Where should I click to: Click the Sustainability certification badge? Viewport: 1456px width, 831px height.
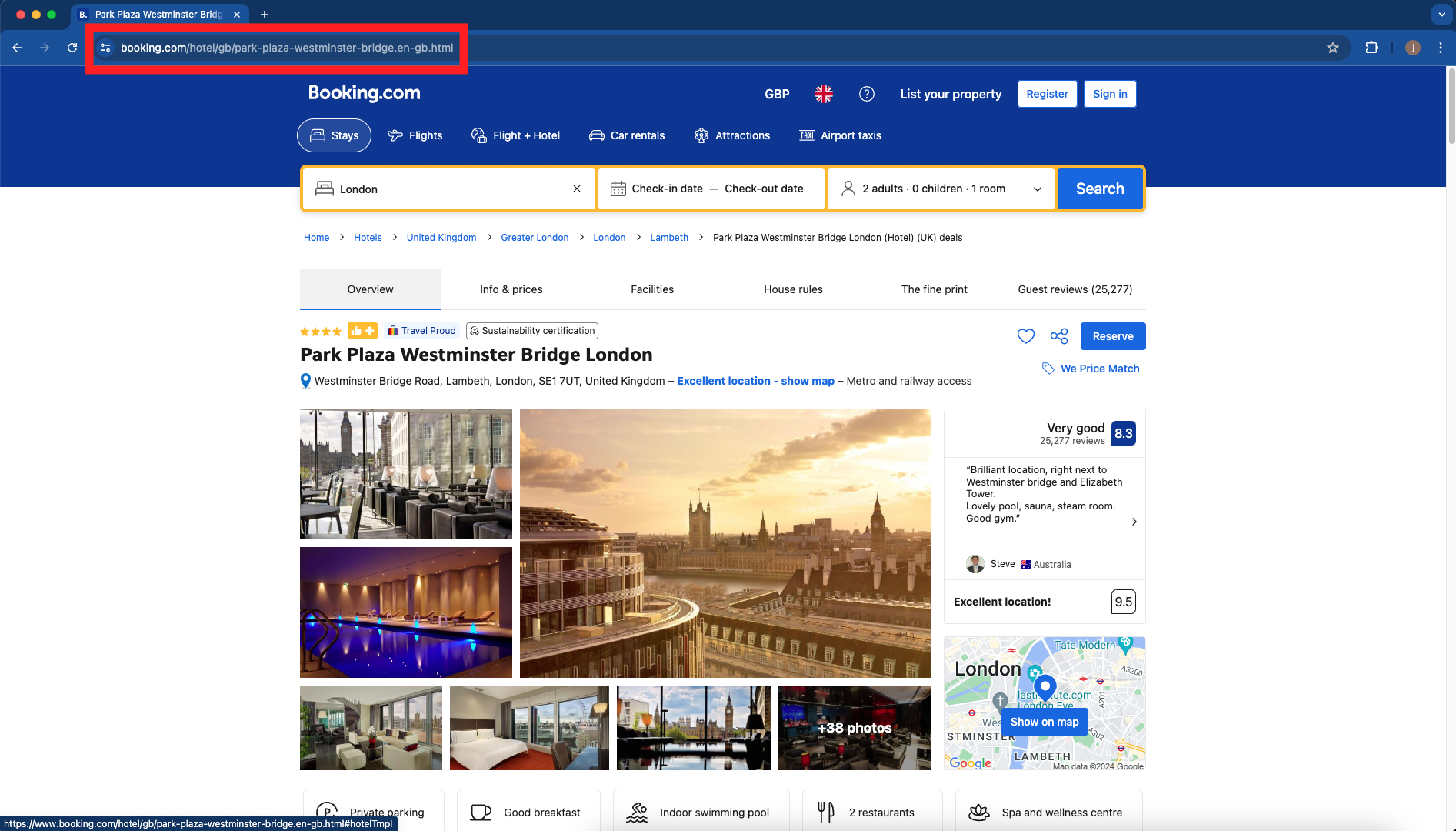click(532, 331)
